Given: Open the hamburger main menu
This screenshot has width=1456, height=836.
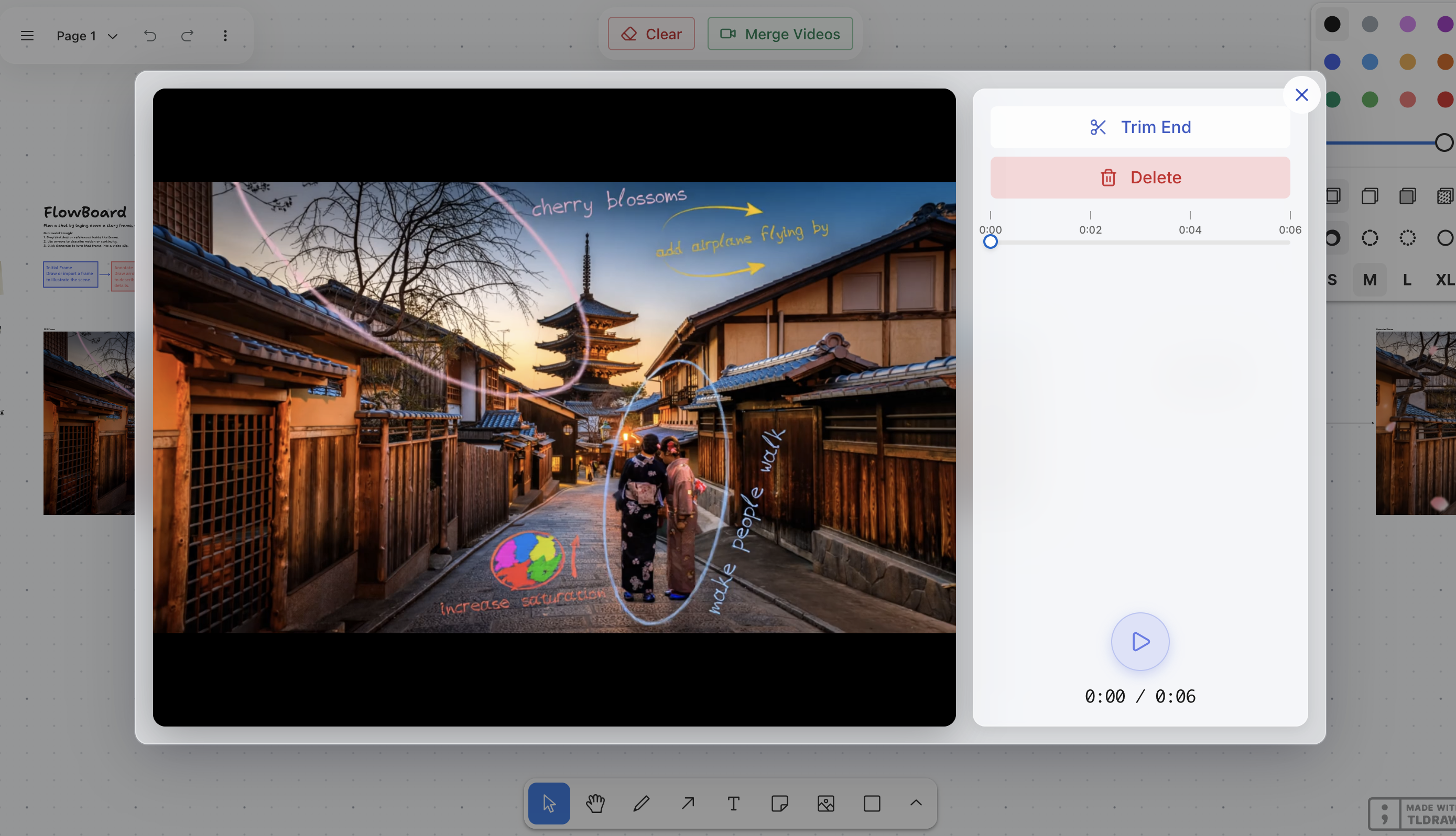Looking at the screenshot, I should pos(27,36).
